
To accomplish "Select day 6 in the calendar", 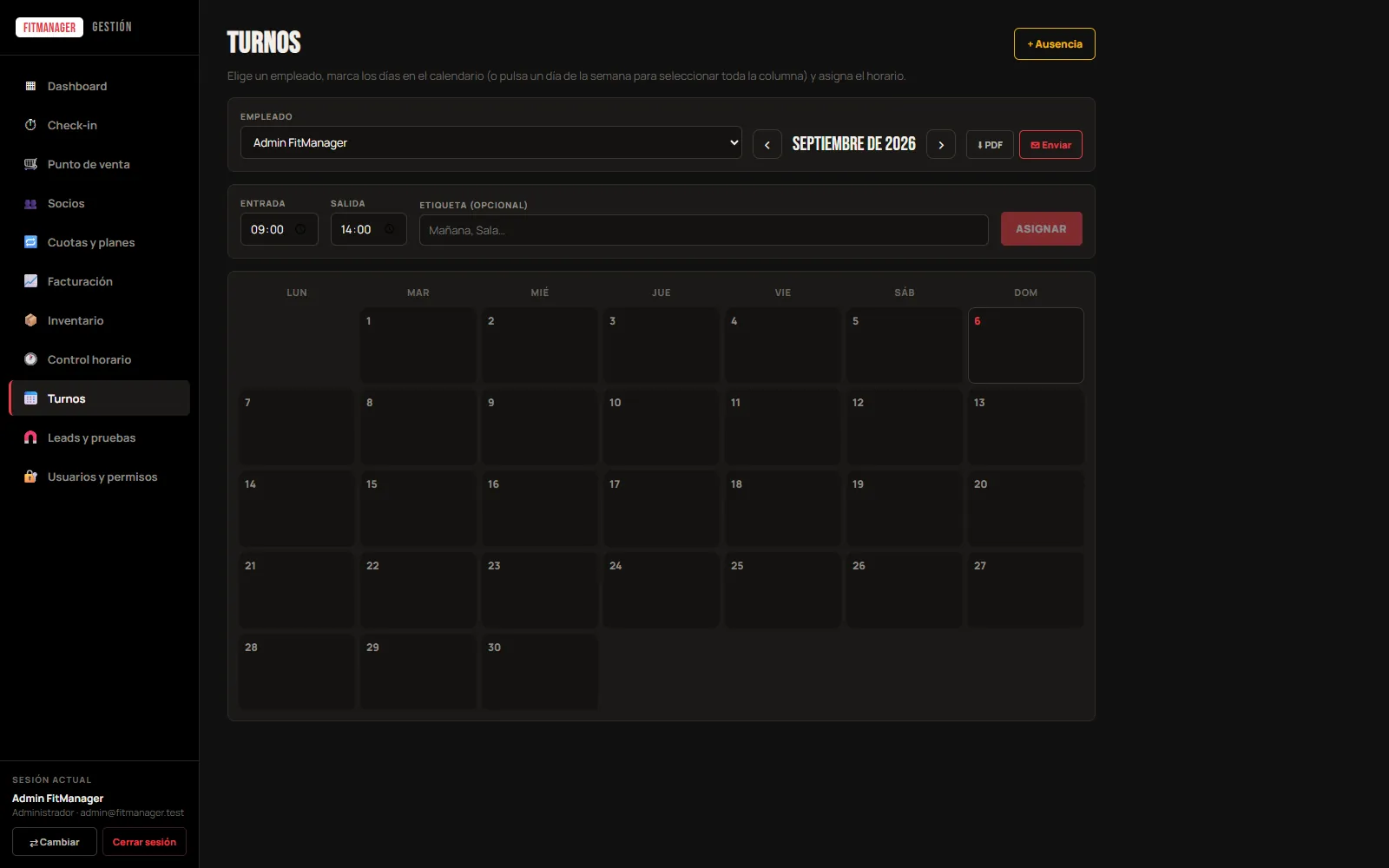I will click(x=1026, y=345).
